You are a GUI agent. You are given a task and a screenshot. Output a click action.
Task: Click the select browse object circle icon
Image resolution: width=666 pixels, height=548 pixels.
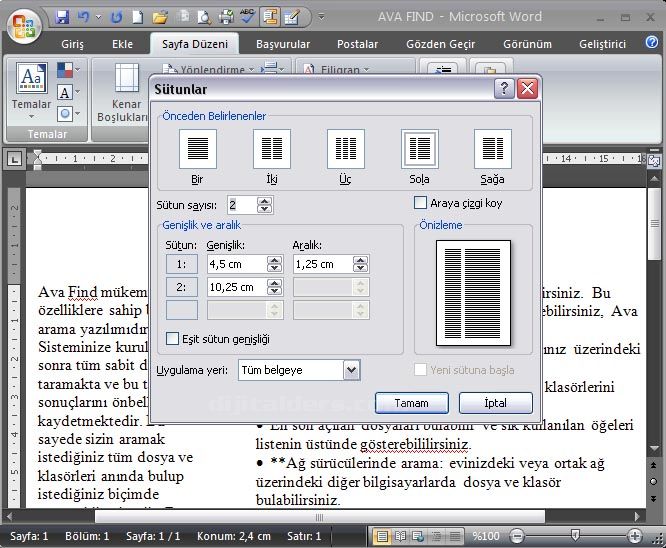[654, 481]
